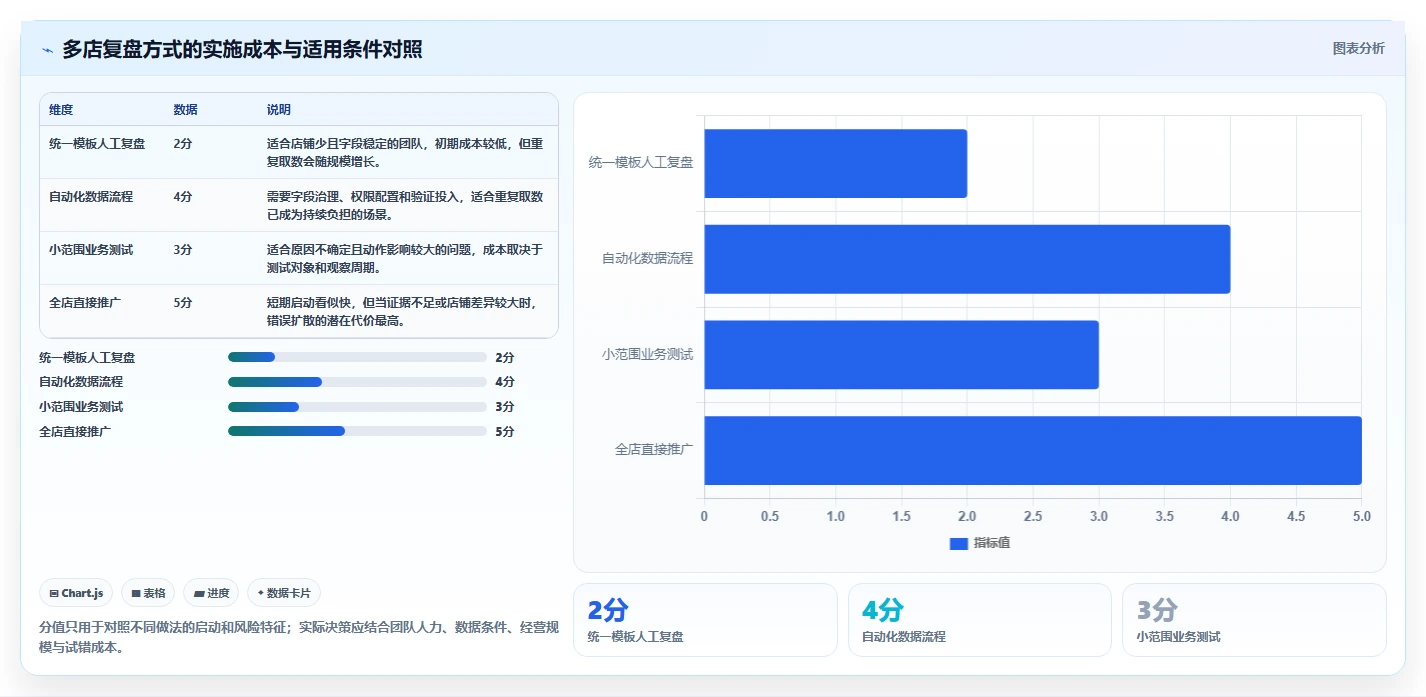Click the 5分 cell in table
The image size is (1426, 697).
(182, 303)
